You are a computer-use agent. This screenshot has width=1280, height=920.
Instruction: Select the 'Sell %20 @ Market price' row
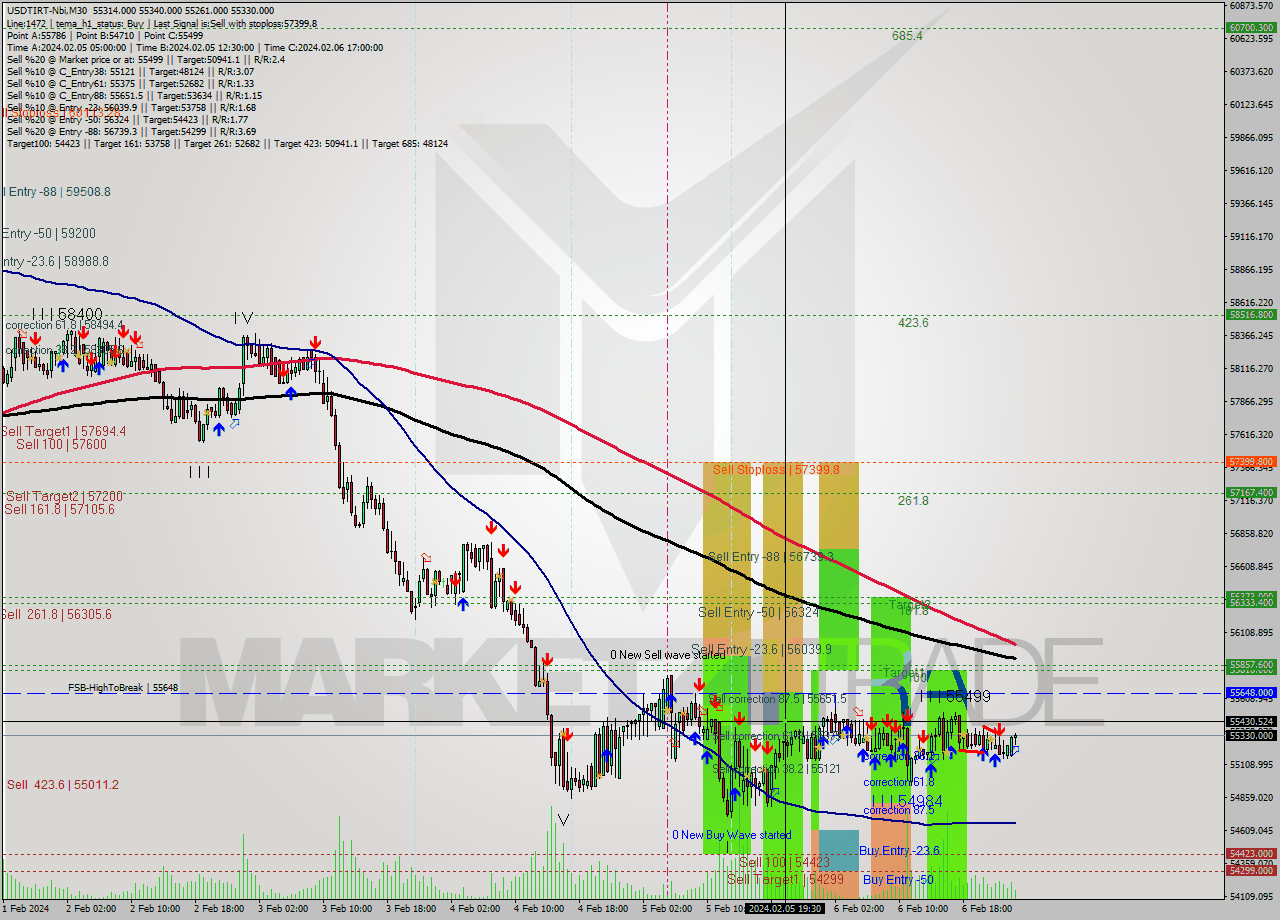(146, 59)
